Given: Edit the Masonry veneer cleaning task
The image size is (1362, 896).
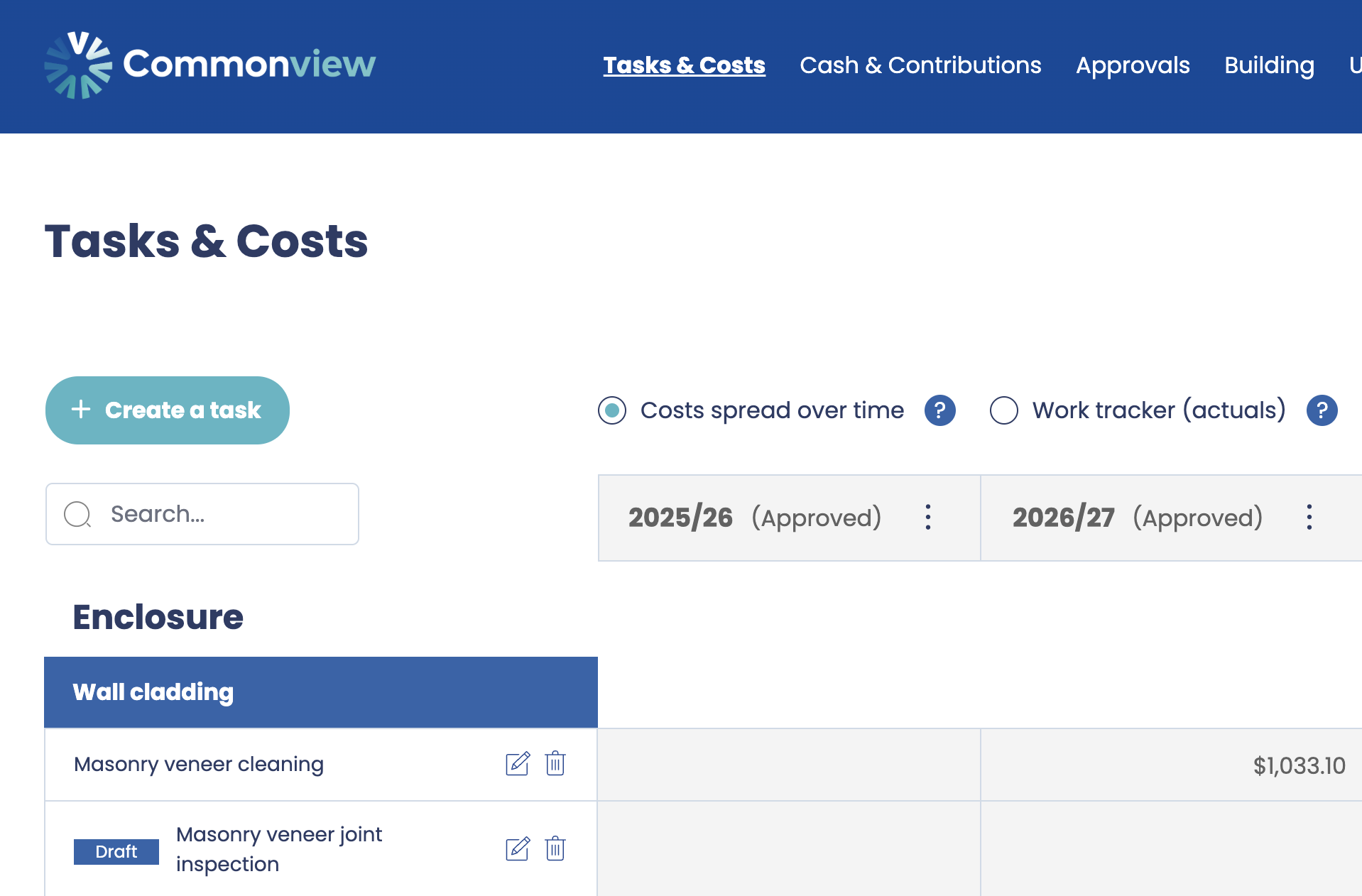Looking at the screenshot, I should coord(517,764).
